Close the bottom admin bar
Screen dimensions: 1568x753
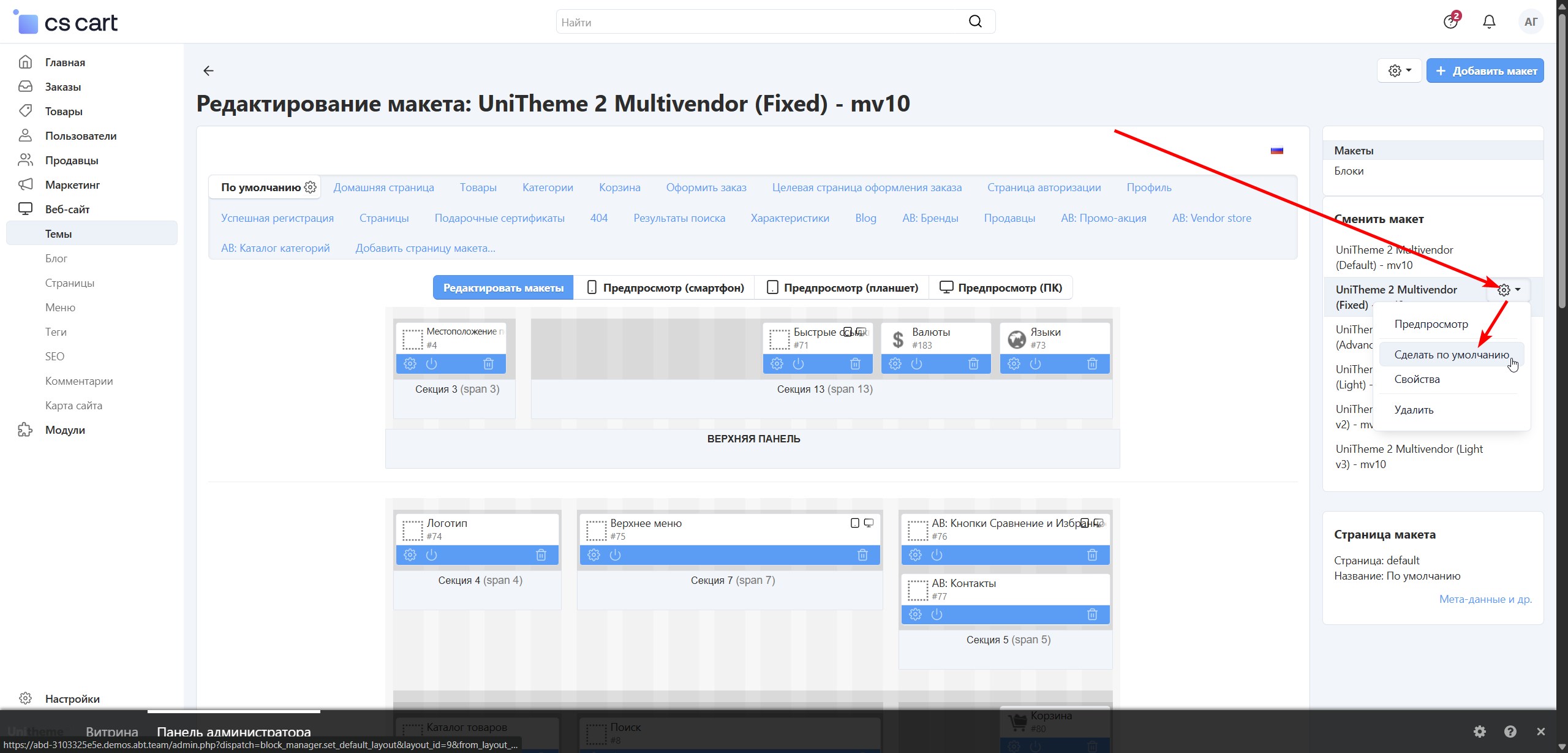(1541, 732)
